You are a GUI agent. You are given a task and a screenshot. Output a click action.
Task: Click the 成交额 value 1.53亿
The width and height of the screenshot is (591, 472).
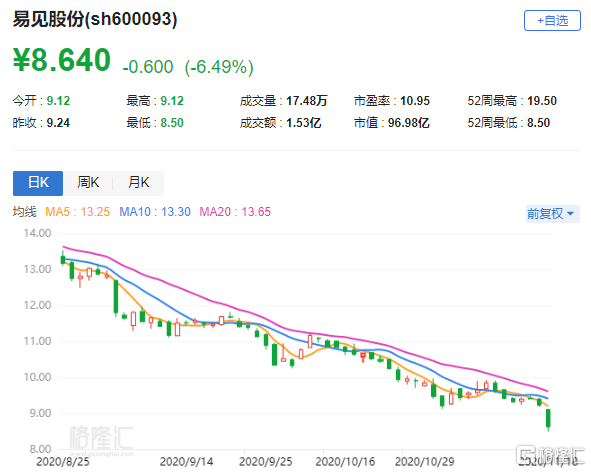303,123
